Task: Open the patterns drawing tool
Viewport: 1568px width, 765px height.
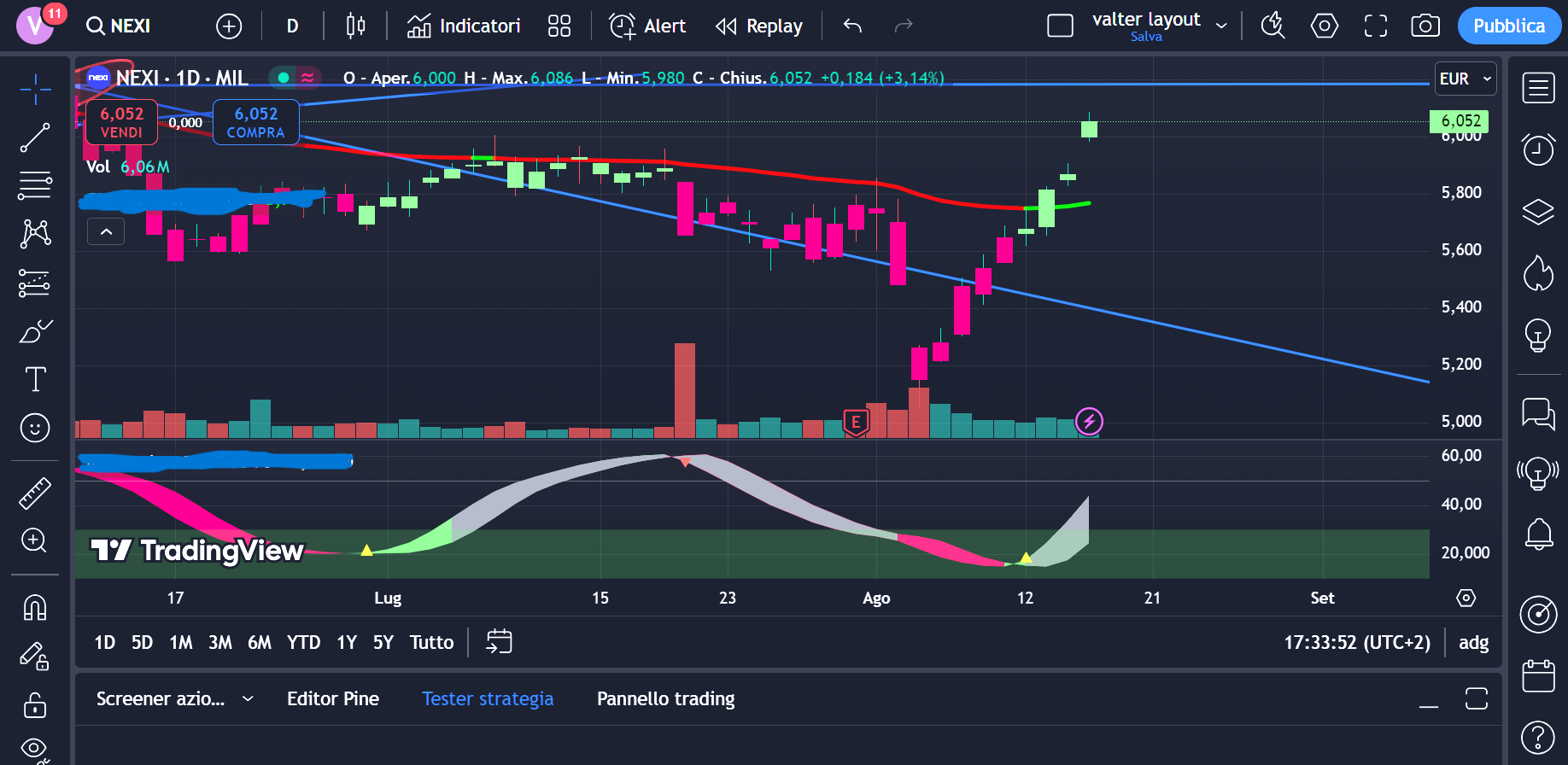Action: point(35,233)
